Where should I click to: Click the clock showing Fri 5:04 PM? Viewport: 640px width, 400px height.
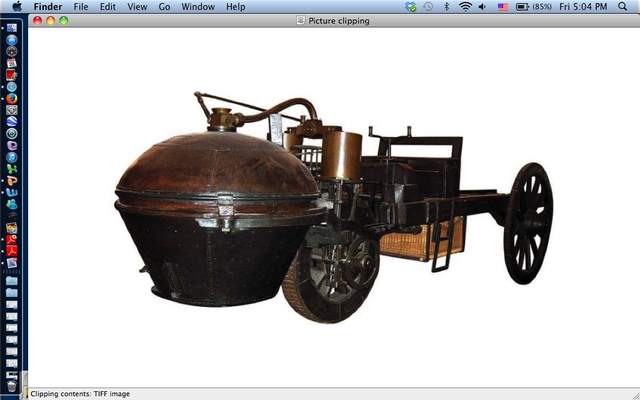pos(583,7)
